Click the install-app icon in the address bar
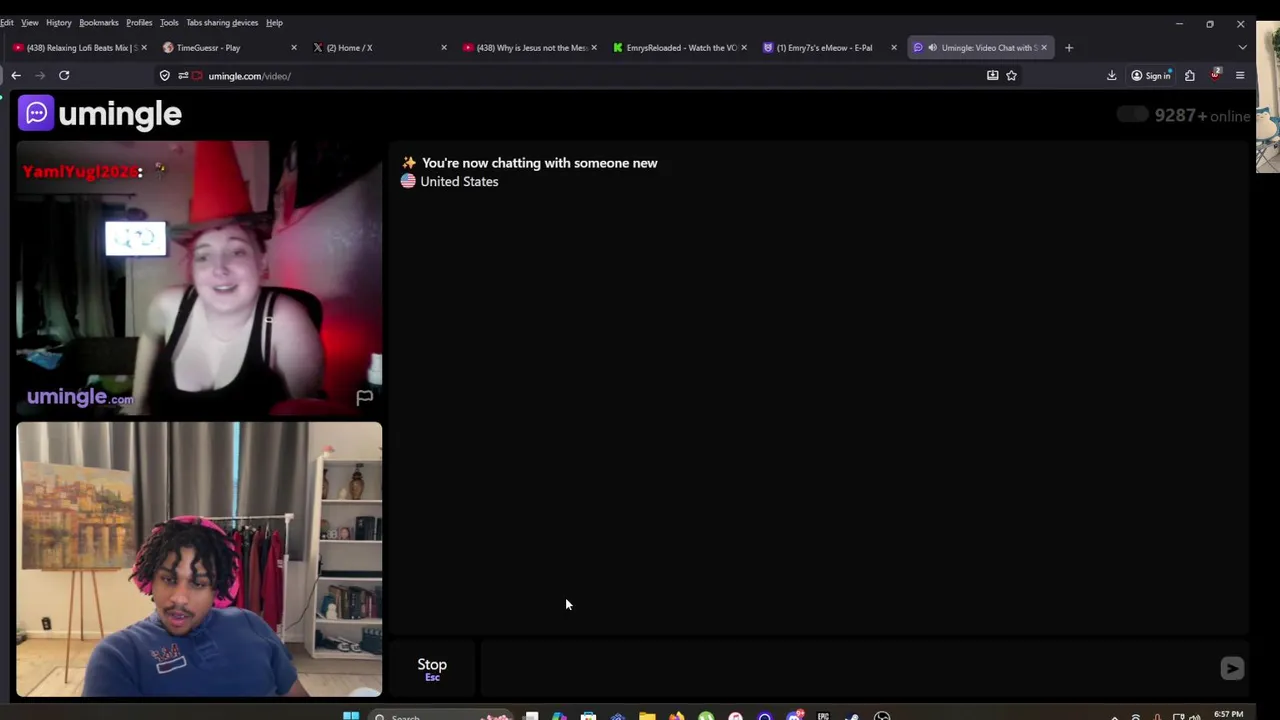The width and height of the screenshot is (1280, 720). point(992,75)
